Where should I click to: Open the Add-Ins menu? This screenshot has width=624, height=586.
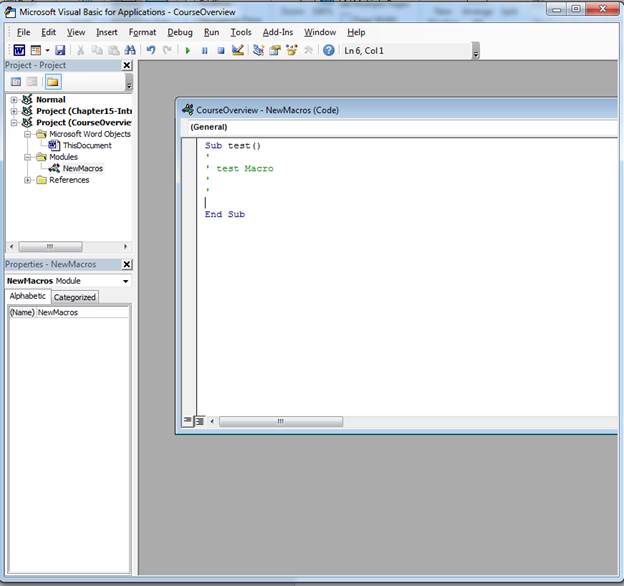tap(277, 32)
